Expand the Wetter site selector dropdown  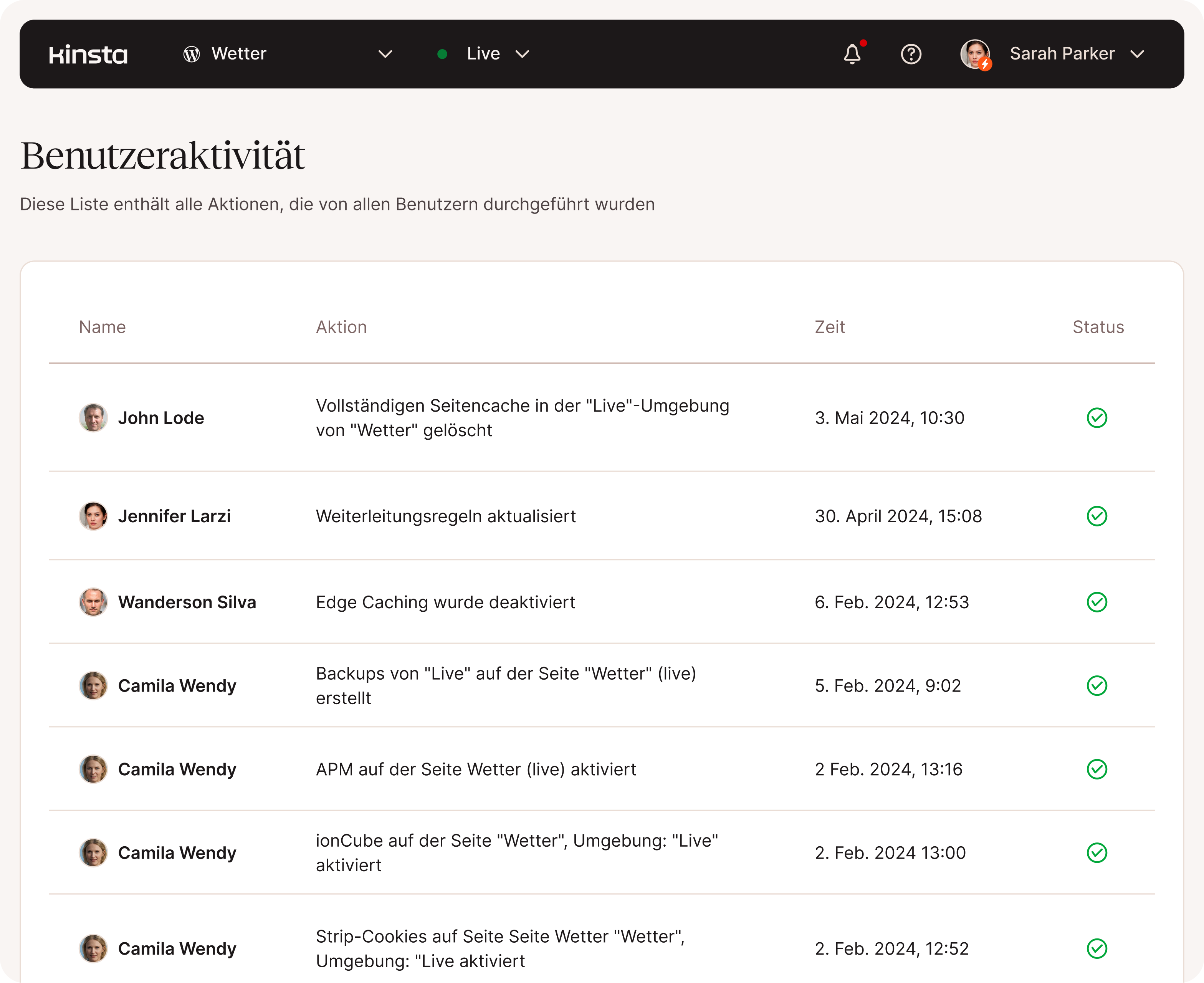(x=385, y=55)
